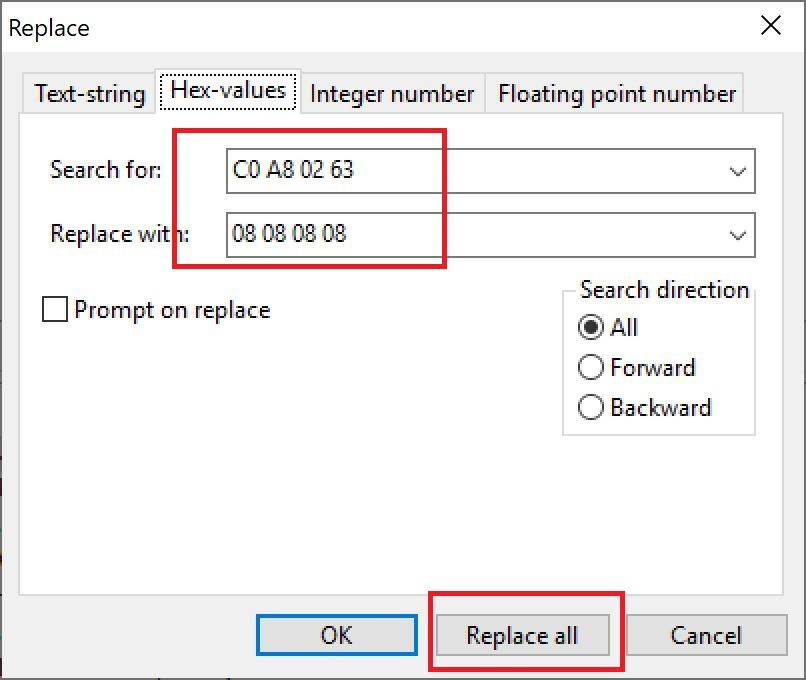
Task: Enable the Prompt on replace checkbox
Action: (54, 310)
